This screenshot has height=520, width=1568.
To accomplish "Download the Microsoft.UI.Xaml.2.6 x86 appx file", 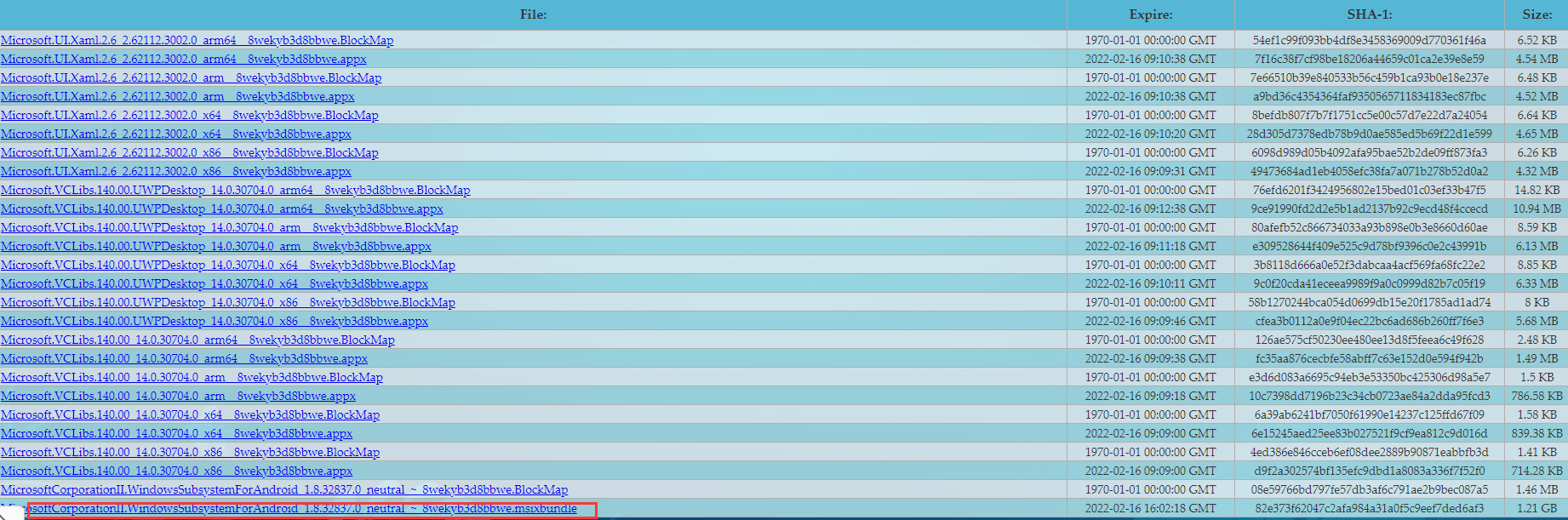I will (x=175, y=171).
